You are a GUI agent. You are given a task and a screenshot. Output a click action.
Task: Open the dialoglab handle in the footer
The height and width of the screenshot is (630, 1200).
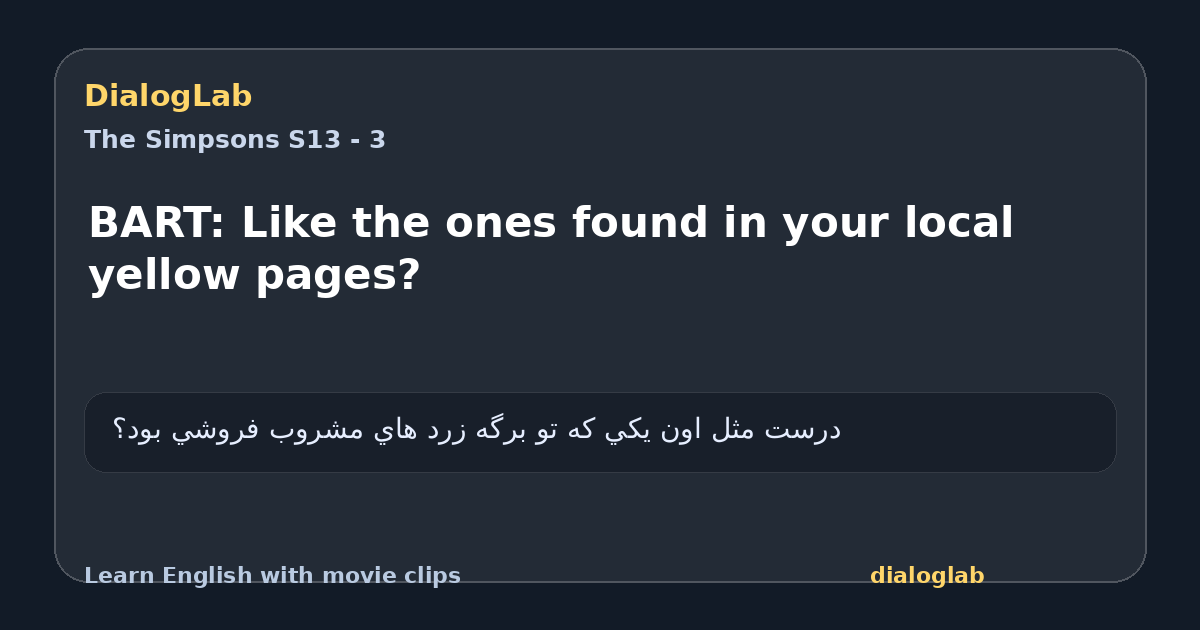click(x=927, y=576)
